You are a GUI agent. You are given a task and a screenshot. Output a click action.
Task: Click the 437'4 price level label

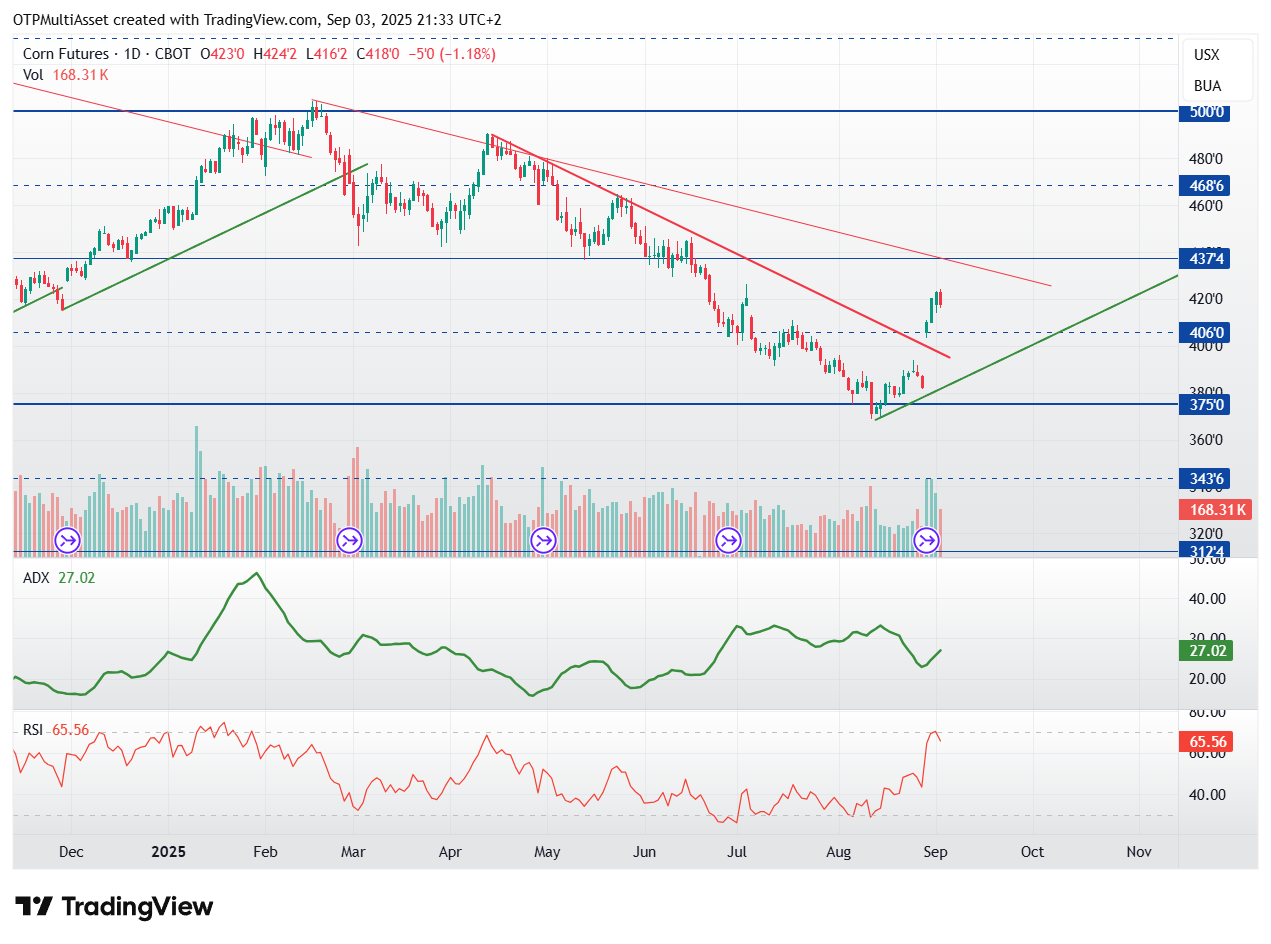tap(1208, 259)
